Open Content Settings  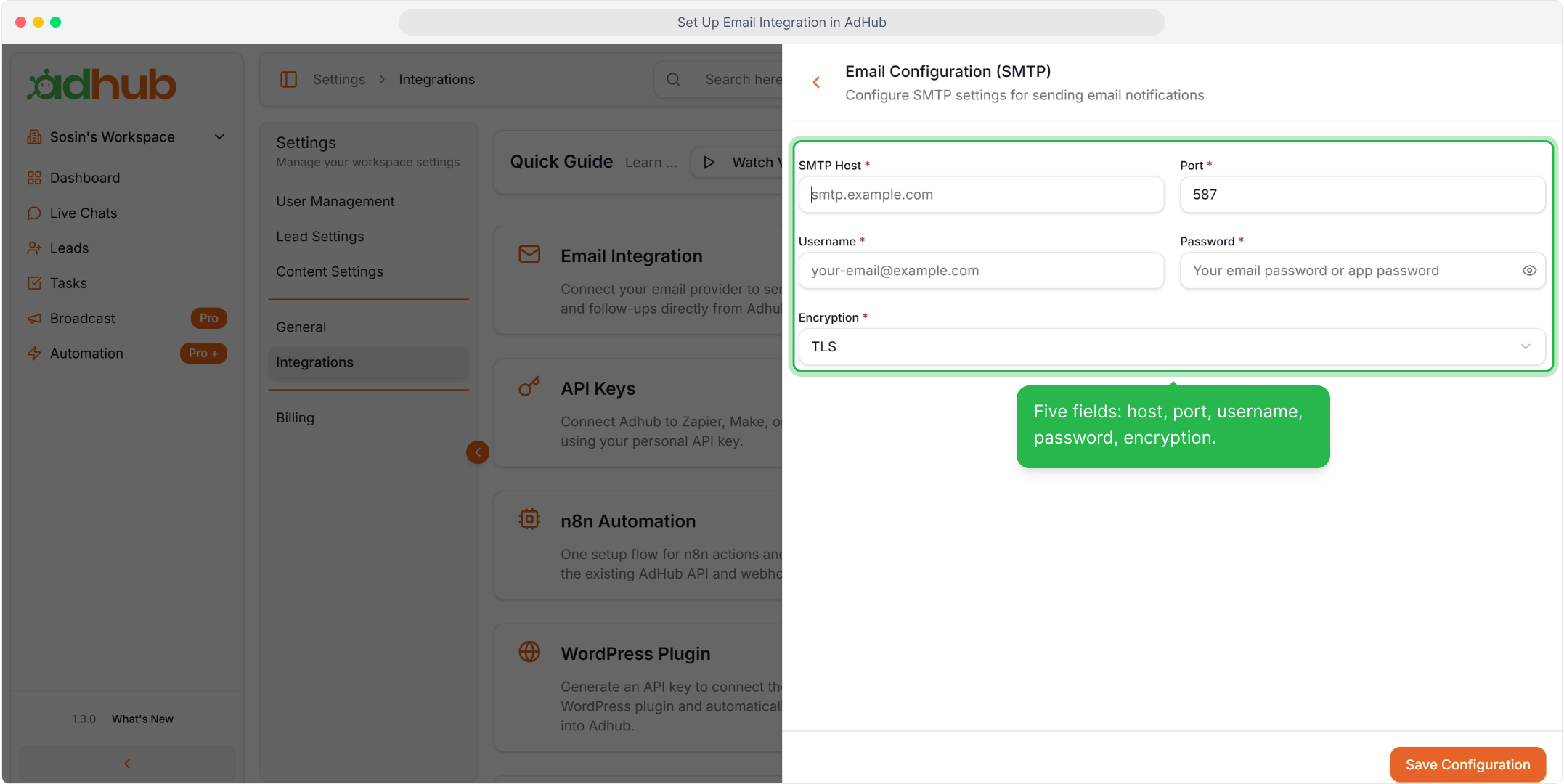click(329, 271)
